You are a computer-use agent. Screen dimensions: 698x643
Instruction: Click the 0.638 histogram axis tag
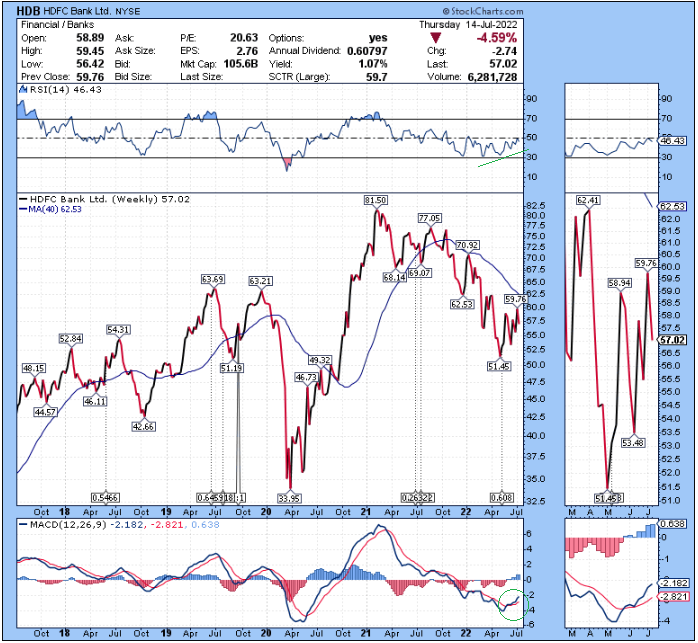[x=673, y=524]
